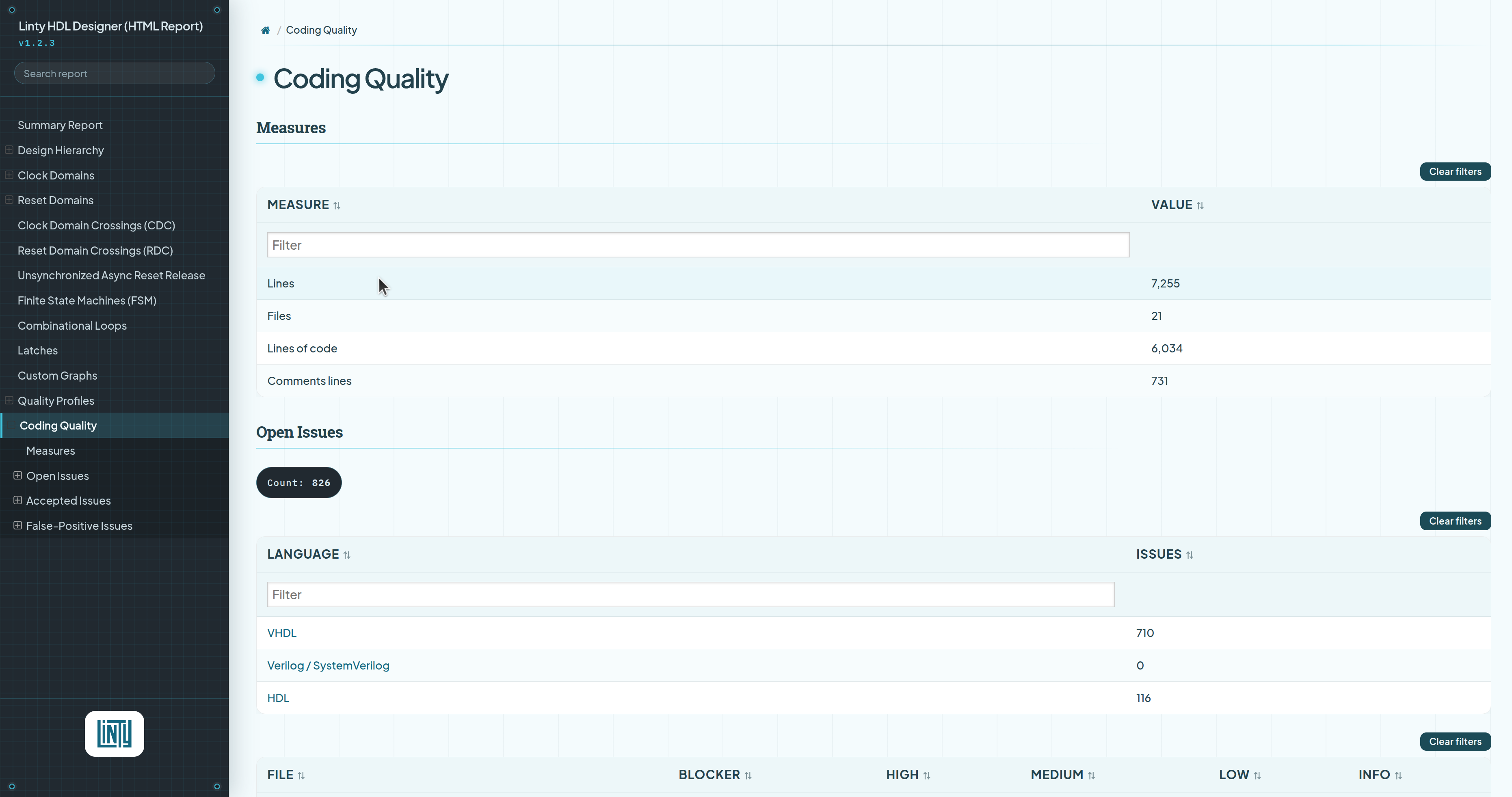Expand Design Hierarchy tree node
The image size is (1512, 797).
(x=9, y=150)
